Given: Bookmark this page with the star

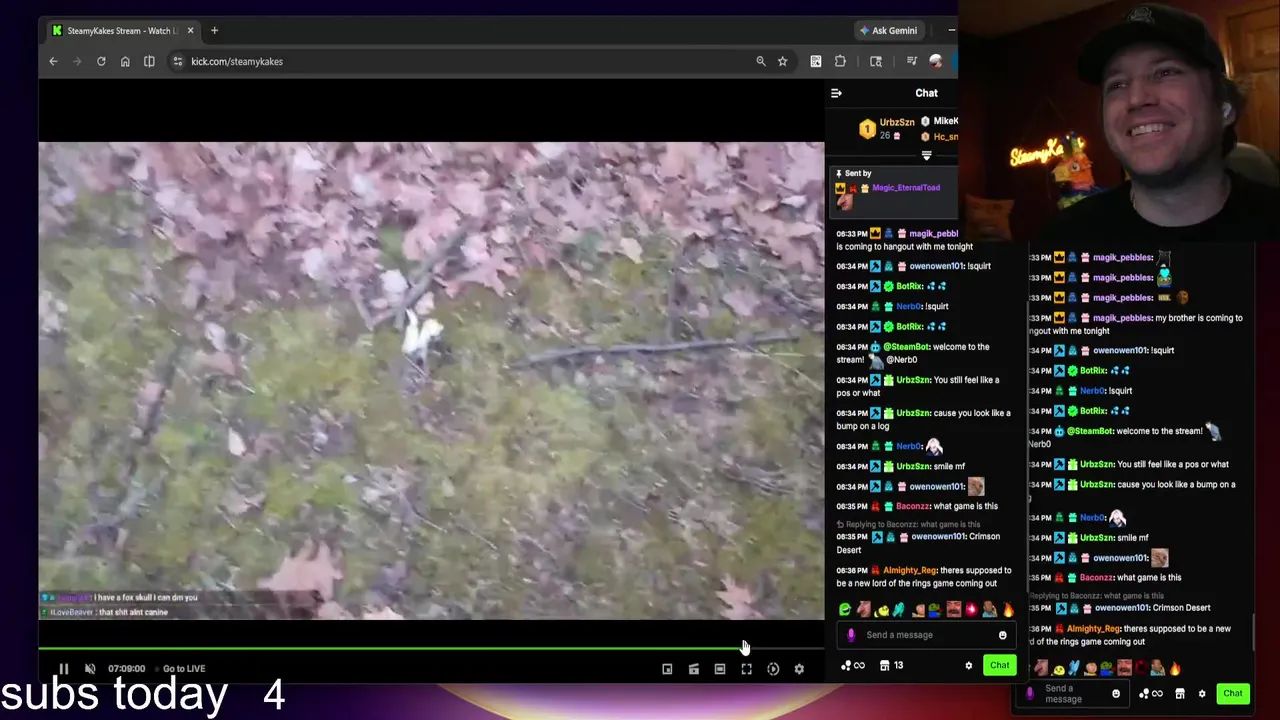Looking at the screenshot, I should pyautogui.click(x=782, y=62).
